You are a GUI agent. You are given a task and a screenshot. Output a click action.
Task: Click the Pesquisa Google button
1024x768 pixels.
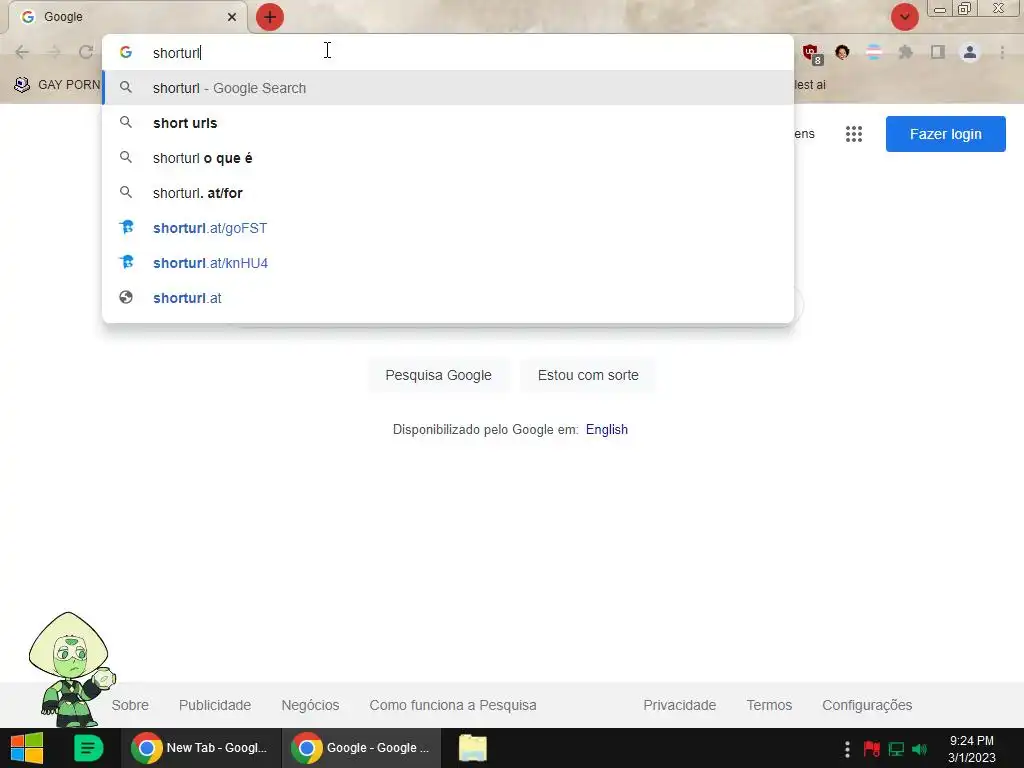438,376
